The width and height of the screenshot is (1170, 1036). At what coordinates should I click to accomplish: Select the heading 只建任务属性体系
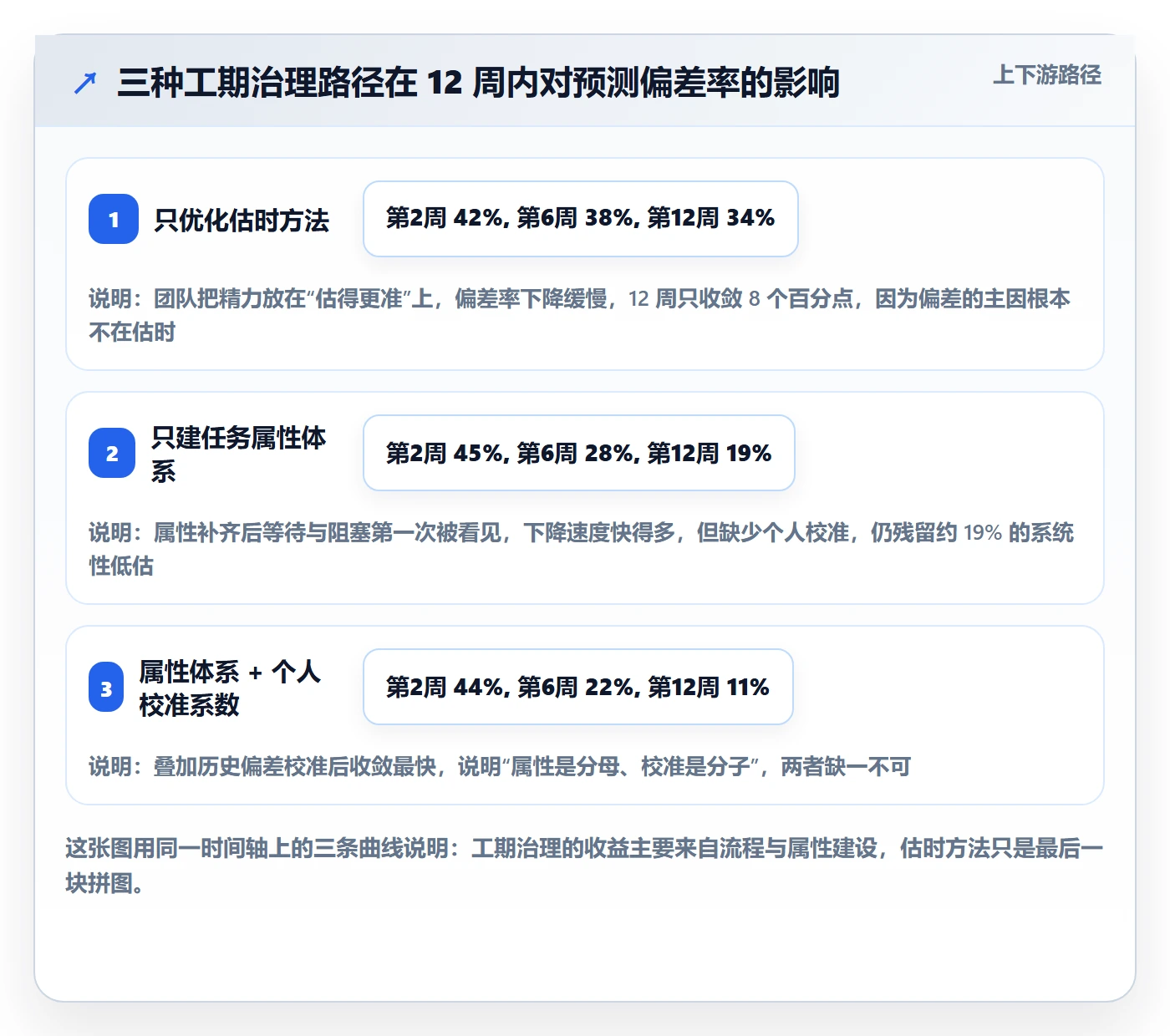238,454
